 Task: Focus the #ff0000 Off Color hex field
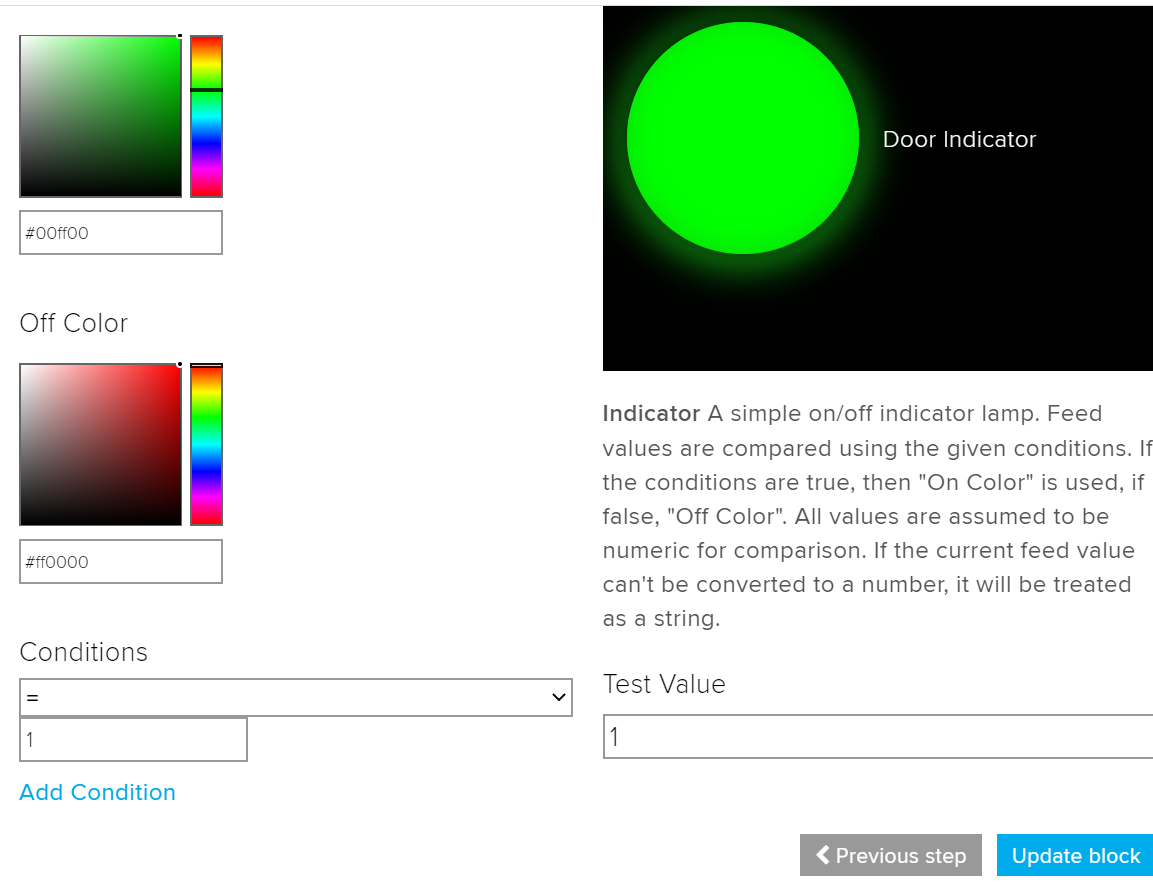(121, 562)
